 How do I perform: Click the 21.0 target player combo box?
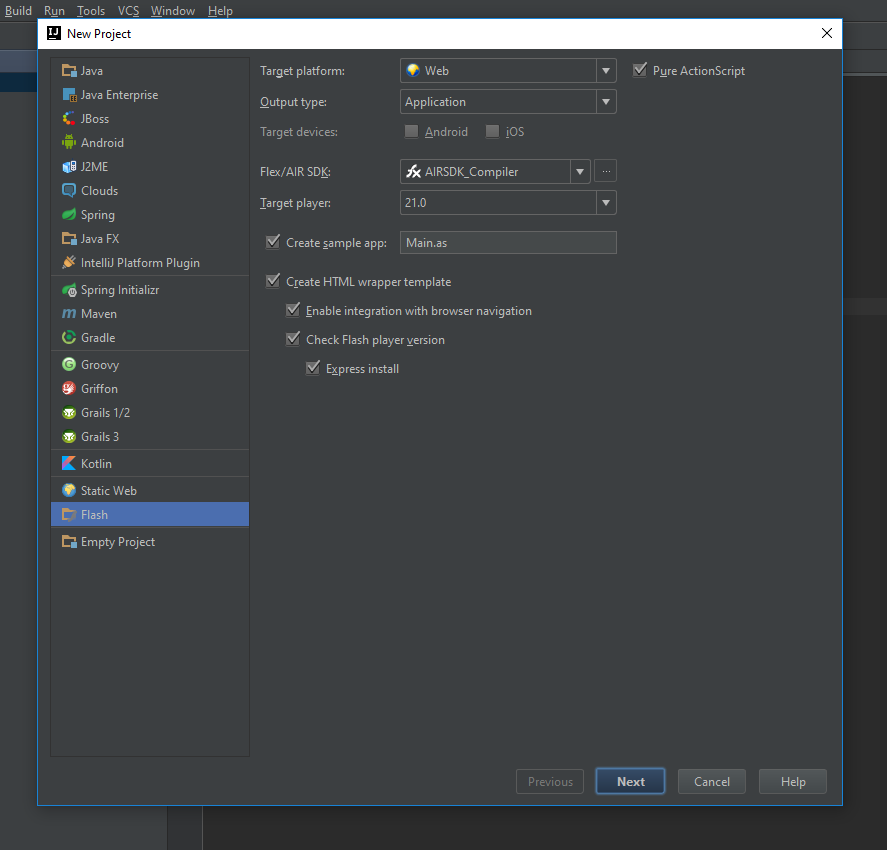pyautogui.click(x=508, y=202)
